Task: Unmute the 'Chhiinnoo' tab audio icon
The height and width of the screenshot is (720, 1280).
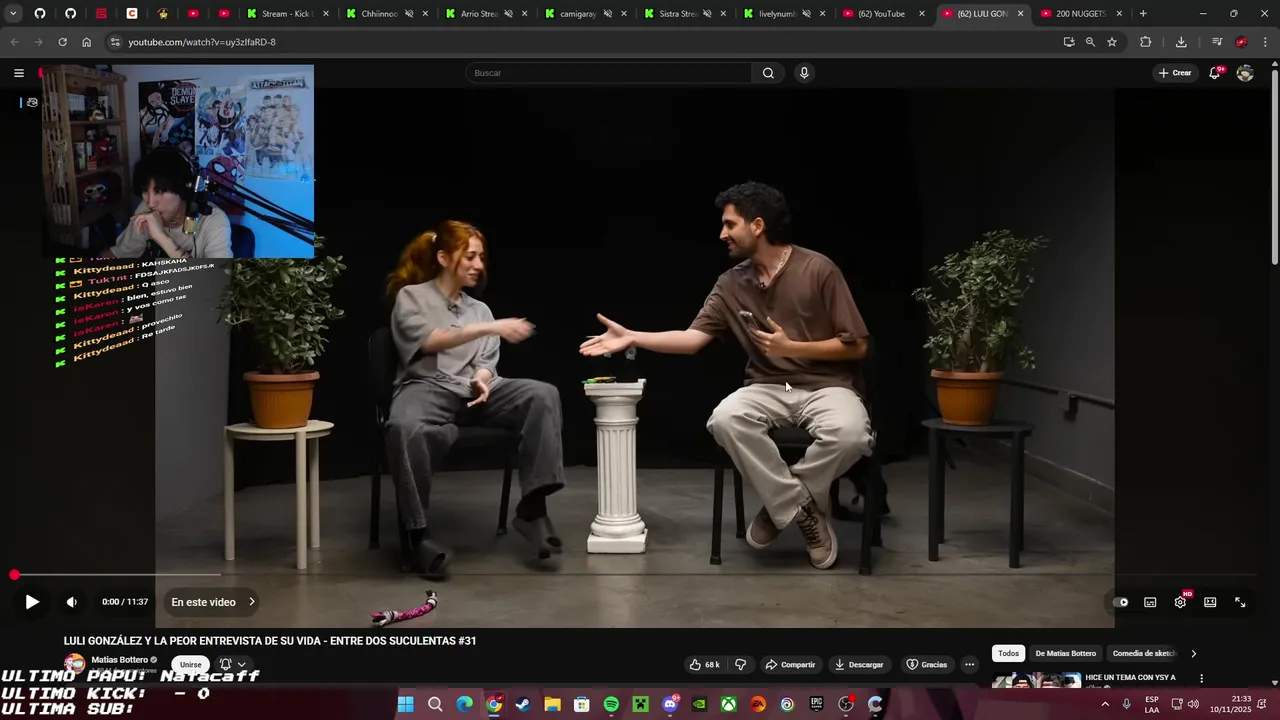Action: [x=409, y=14]
